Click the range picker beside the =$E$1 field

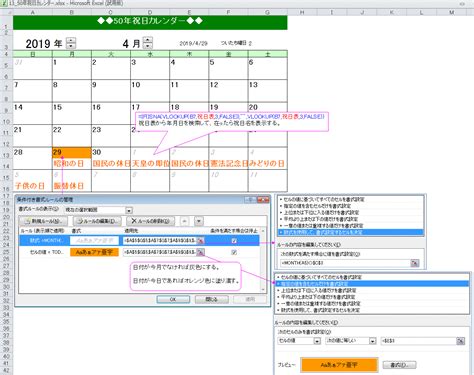pyautogui.click(x=460, y=341)
